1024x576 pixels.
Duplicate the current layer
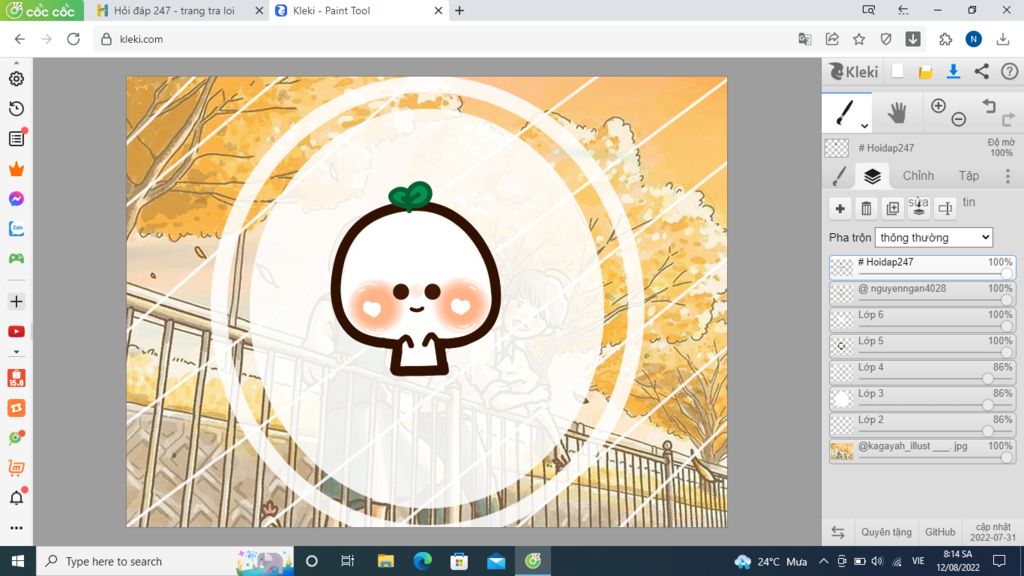click(893, 208)
